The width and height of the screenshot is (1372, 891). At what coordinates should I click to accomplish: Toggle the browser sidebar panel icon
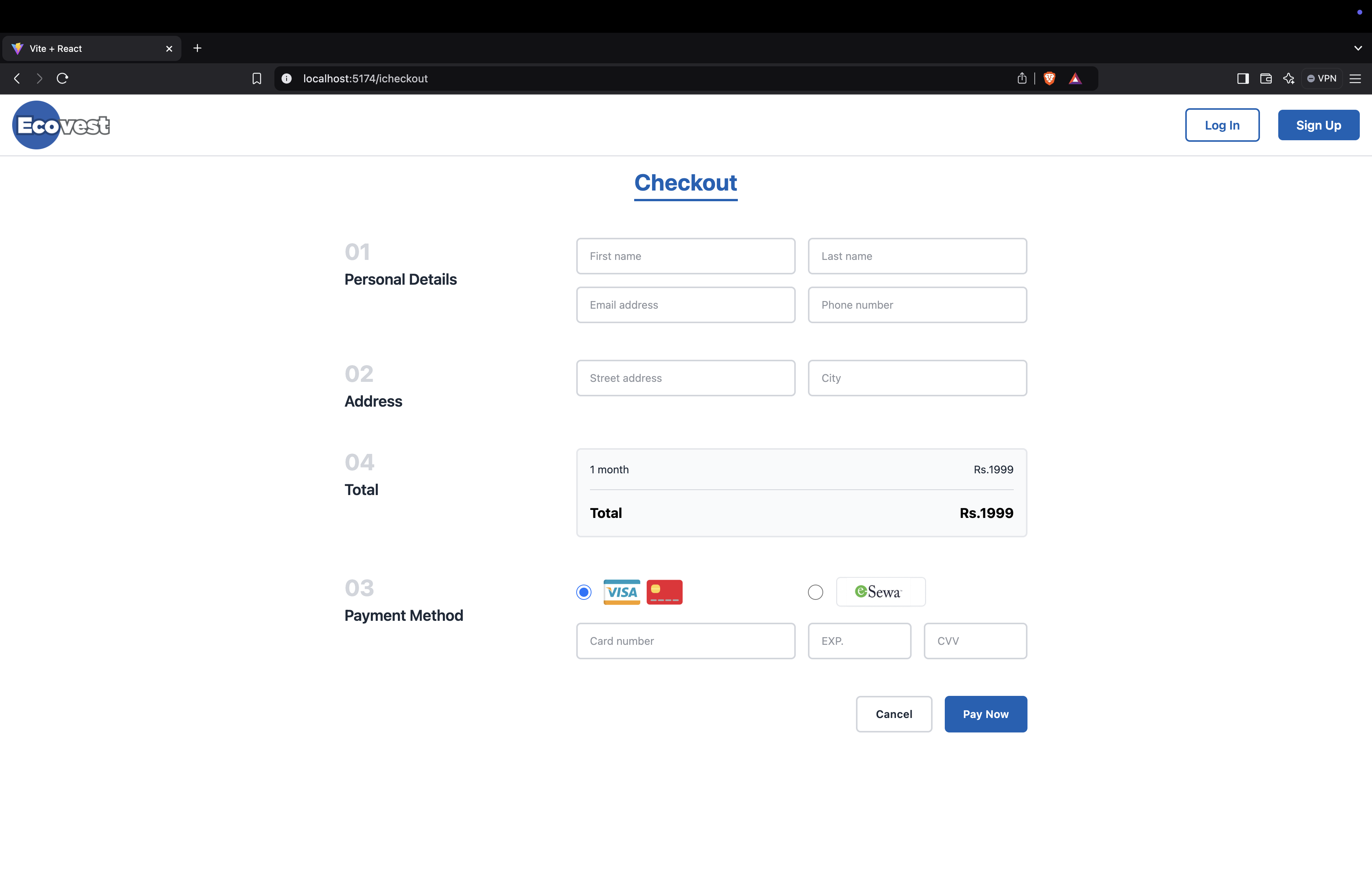click(x=1242, y=79)
